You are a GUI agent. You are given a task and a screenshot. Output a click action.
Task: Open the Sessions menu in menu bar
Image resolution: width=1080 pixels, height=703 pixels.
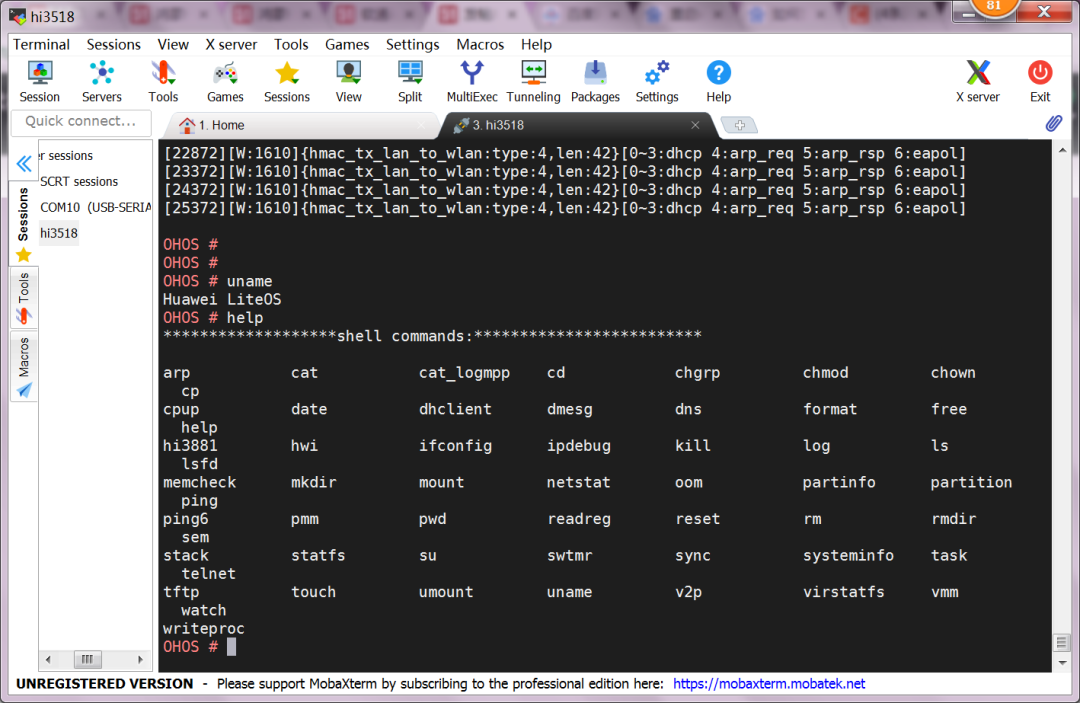click(x=114, y=45)
